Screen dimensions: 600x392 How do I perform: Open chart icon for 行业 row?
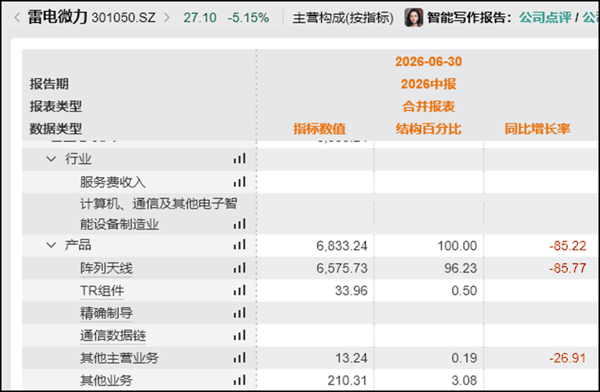[240, 158]
